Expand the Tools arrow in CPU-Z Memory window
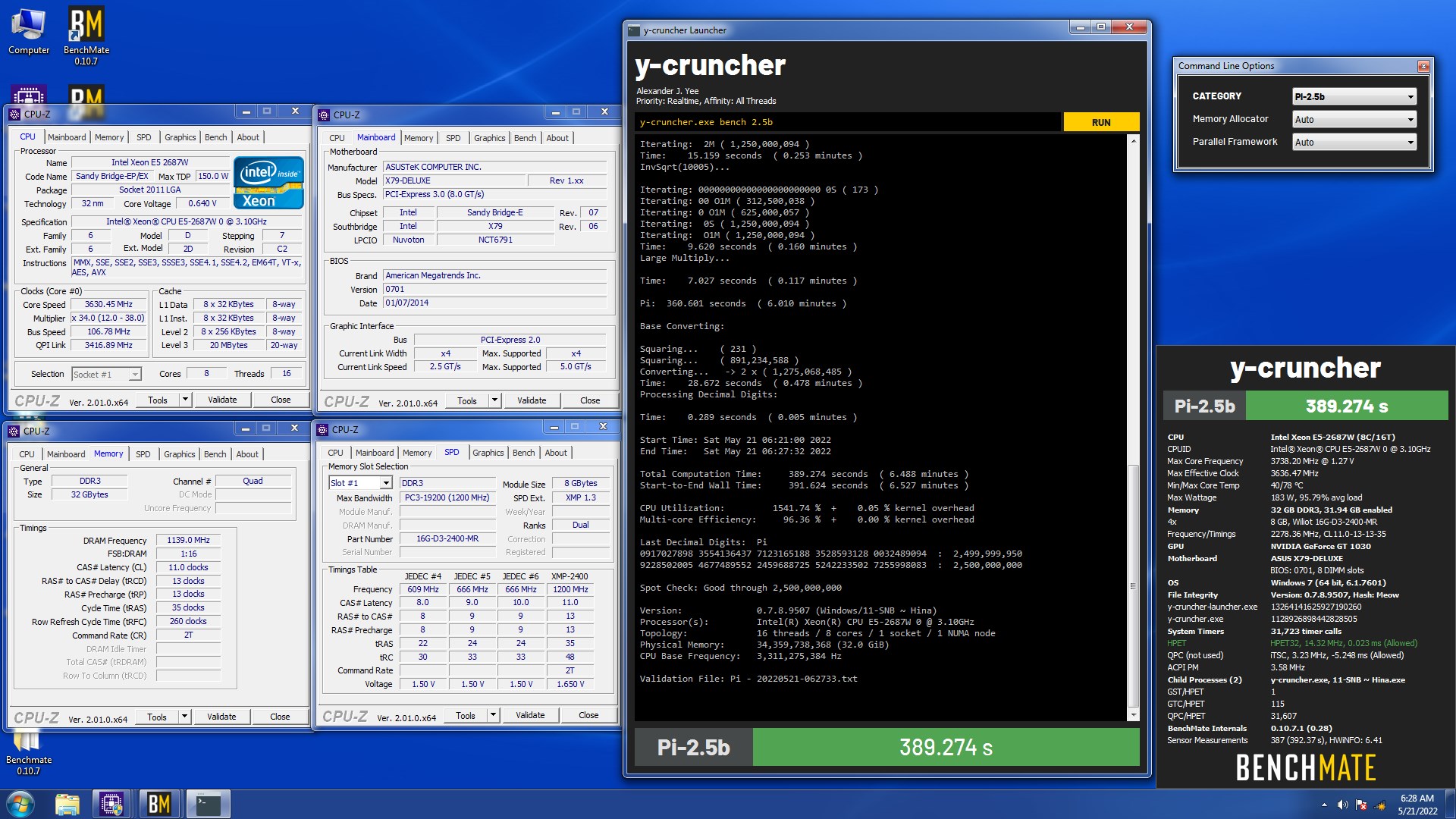The width and height of the screenshot is (1456, 819). [184, 717]
